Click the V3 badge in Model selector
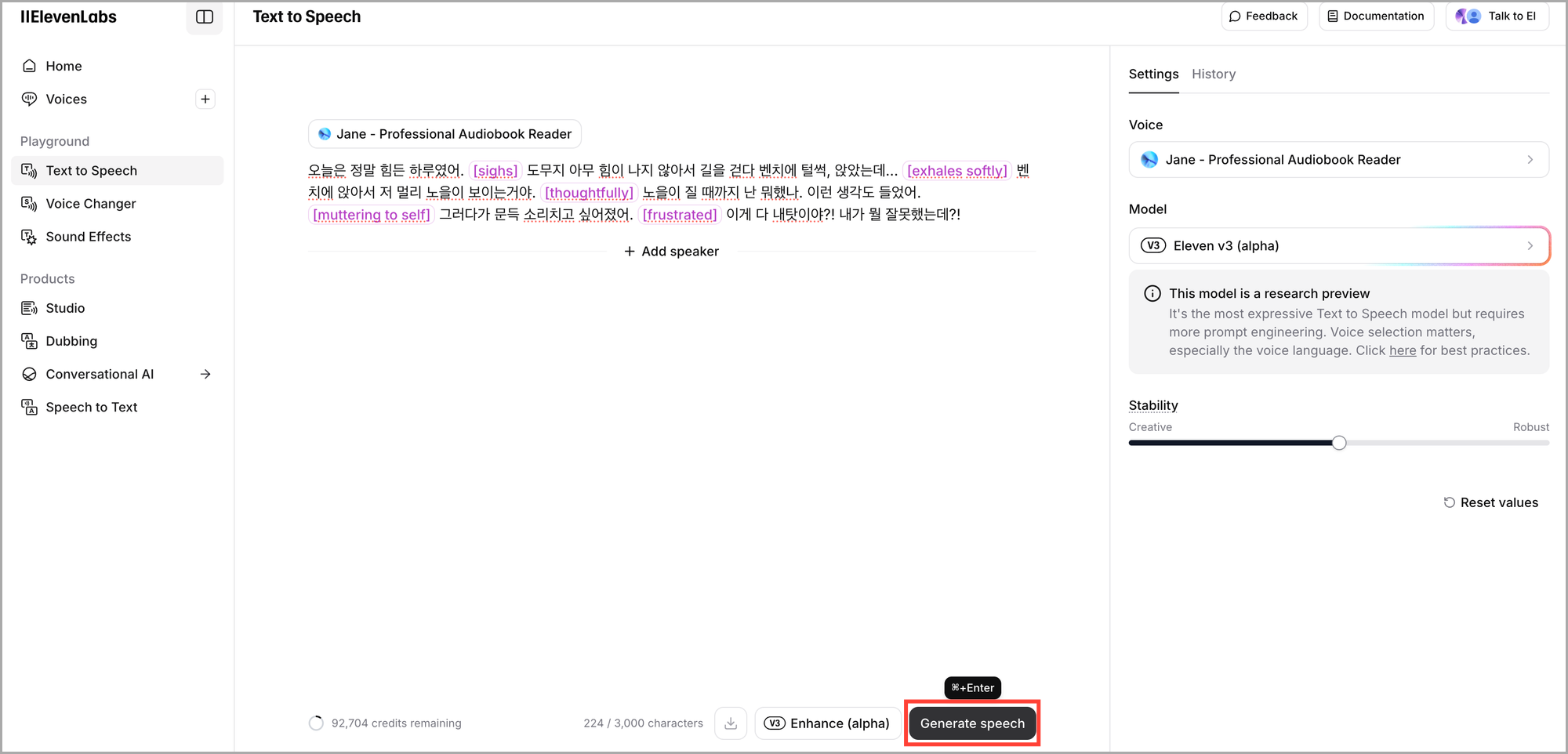Viewport: 1568px width, 754px height. coord(1153,245)
